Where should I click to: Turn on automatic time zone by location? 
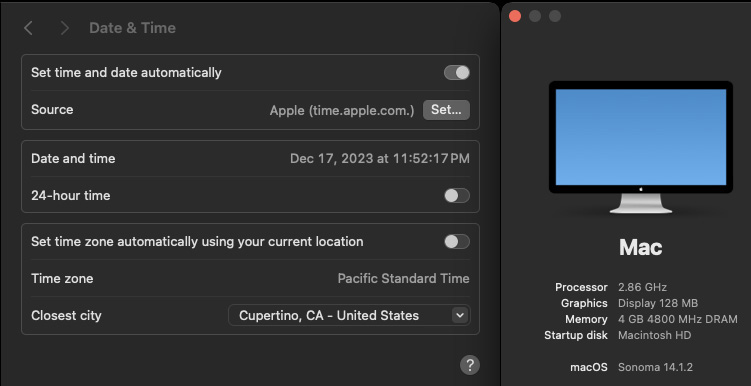pyautogui.click(x=456, y=241)
